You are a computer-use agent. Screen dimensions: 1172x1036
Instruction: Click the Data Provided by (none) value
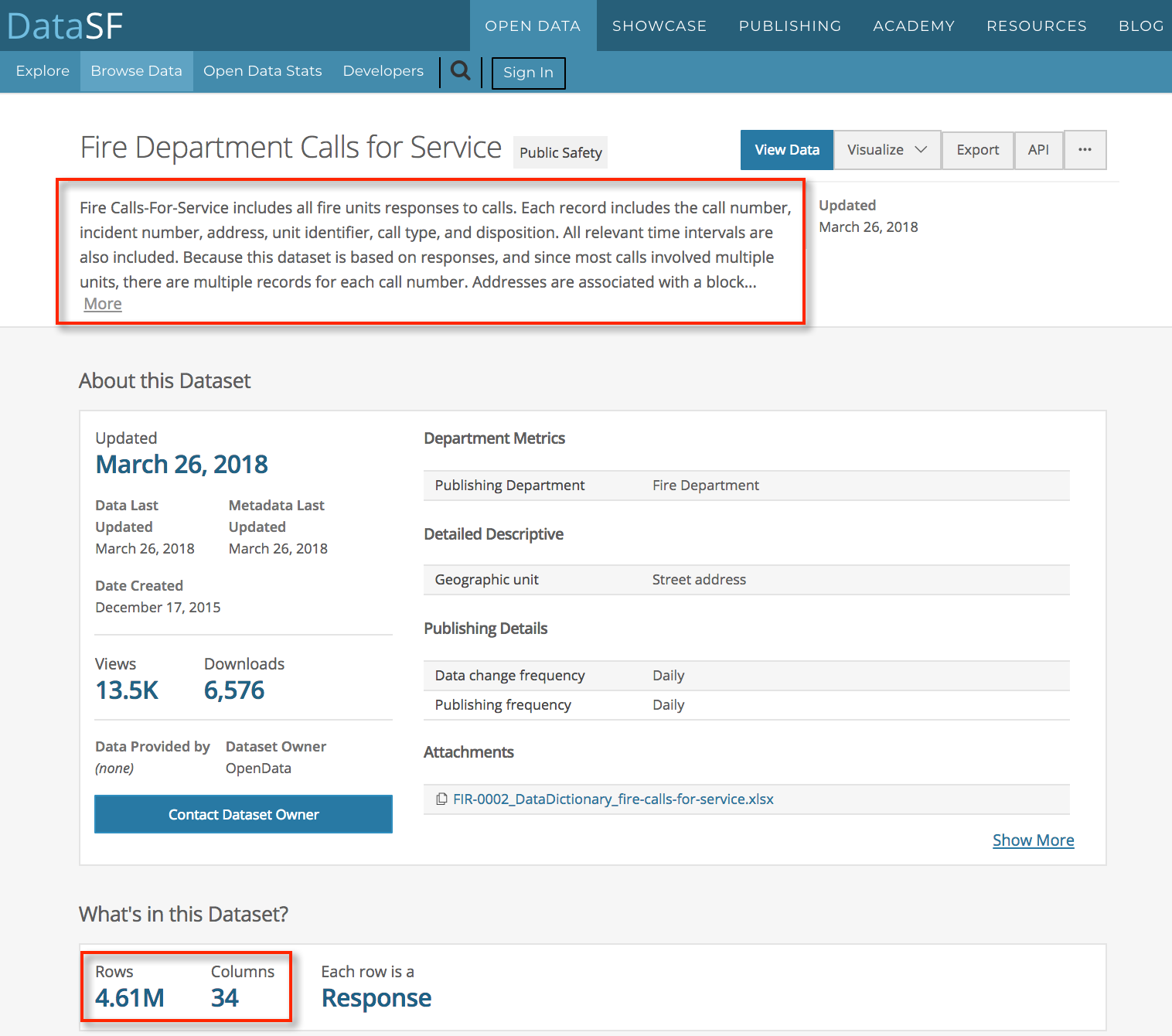(x=114, y=768)
